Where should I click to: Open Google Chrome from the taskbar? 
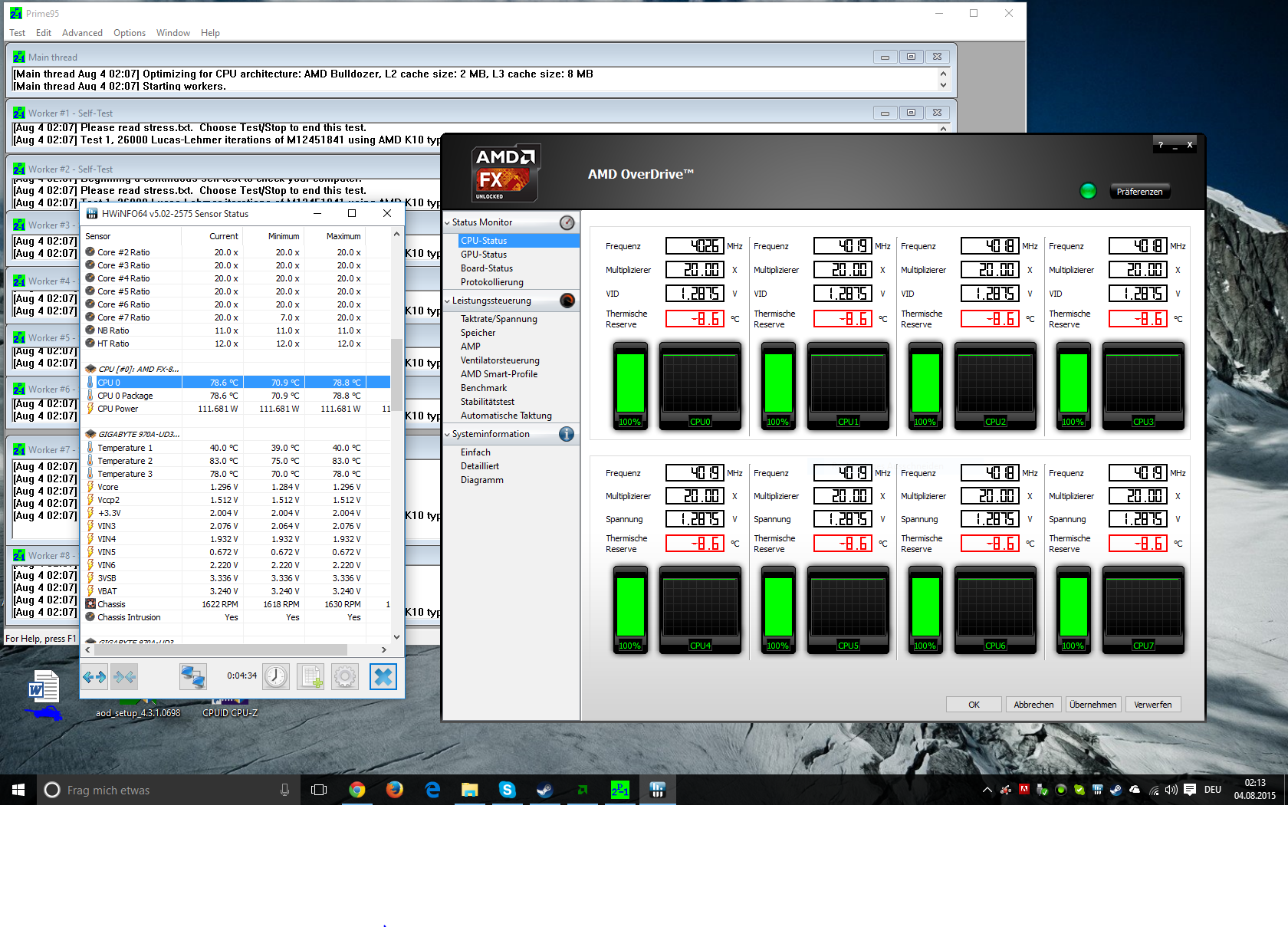(357, 790)
